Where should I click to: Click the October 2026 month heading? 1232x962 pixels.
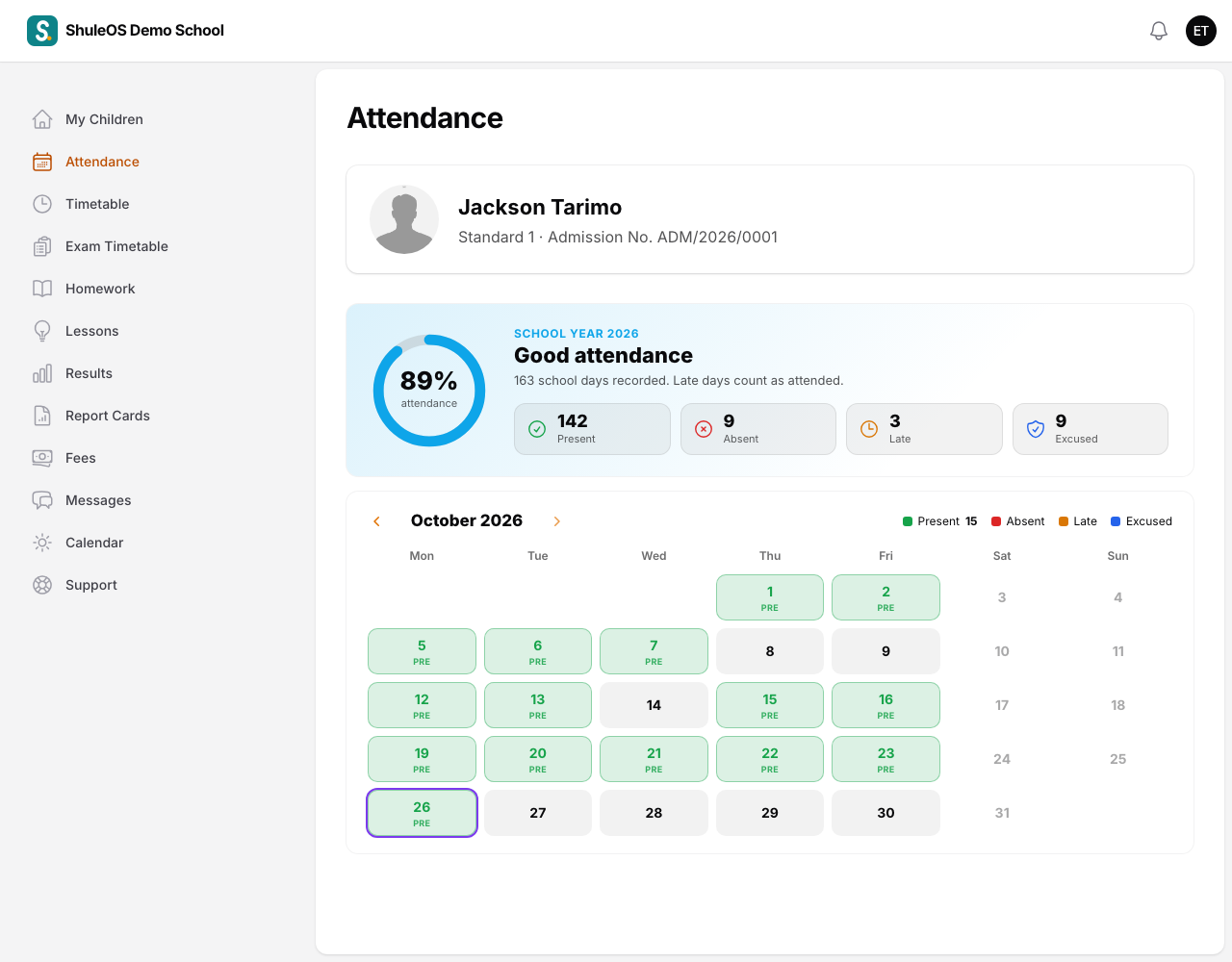pyautogui.click(x=467, y=520)
